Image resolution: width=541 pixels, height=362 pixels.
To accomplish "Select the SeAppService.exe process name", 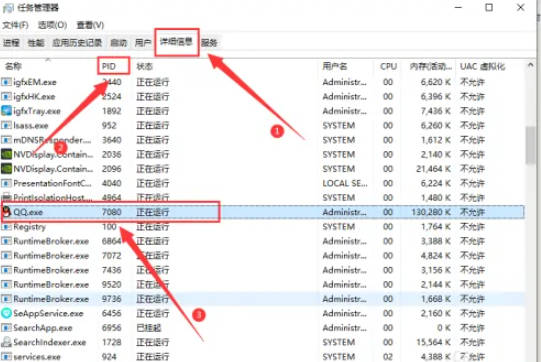I will click(48, 313).
